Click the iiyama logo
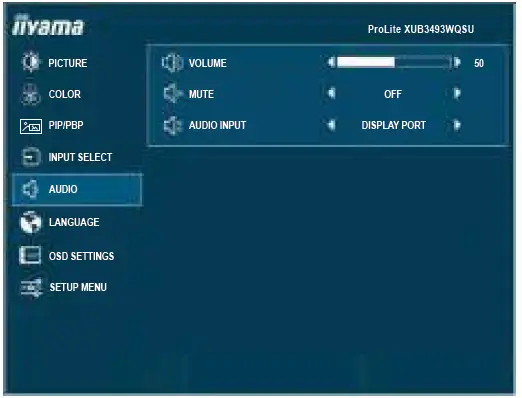This screenshot has width=522, height=398. click(x=47, y=25)
